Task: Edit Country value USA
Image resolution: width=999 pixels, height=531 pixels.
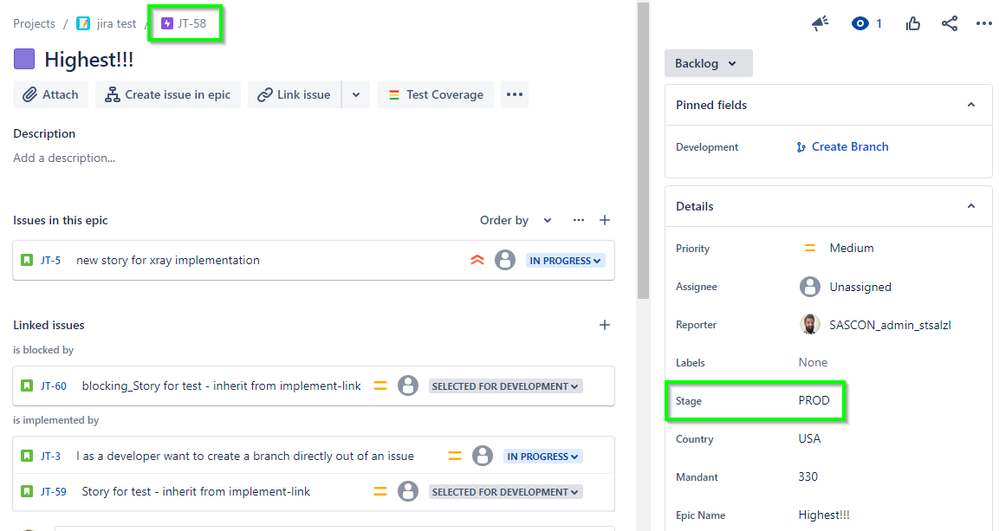Action: pyautogui.click(x=809, y=439)
